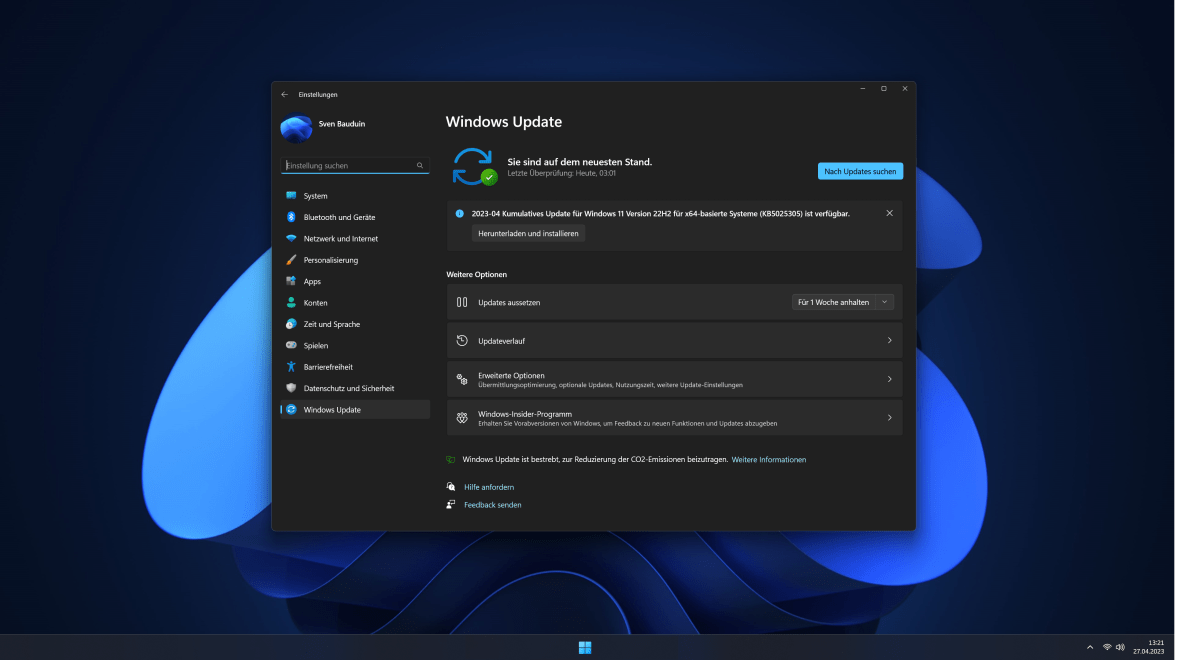Open the Für 1 Woche anhalten dropdown

[x=843, y=302]
